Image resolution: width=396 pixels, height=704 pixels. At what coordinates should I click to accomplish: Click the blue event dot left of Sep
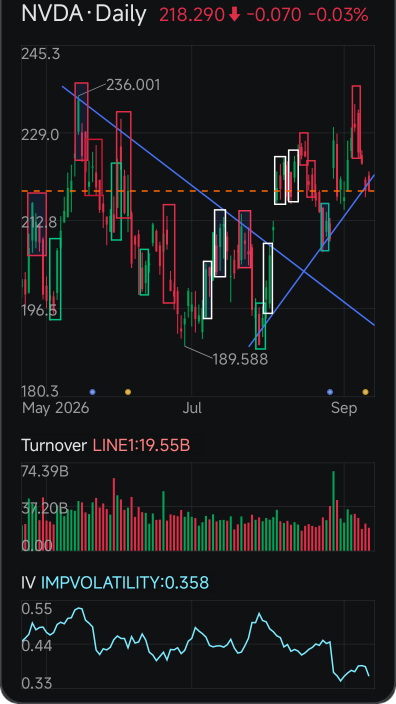point(330,392)
